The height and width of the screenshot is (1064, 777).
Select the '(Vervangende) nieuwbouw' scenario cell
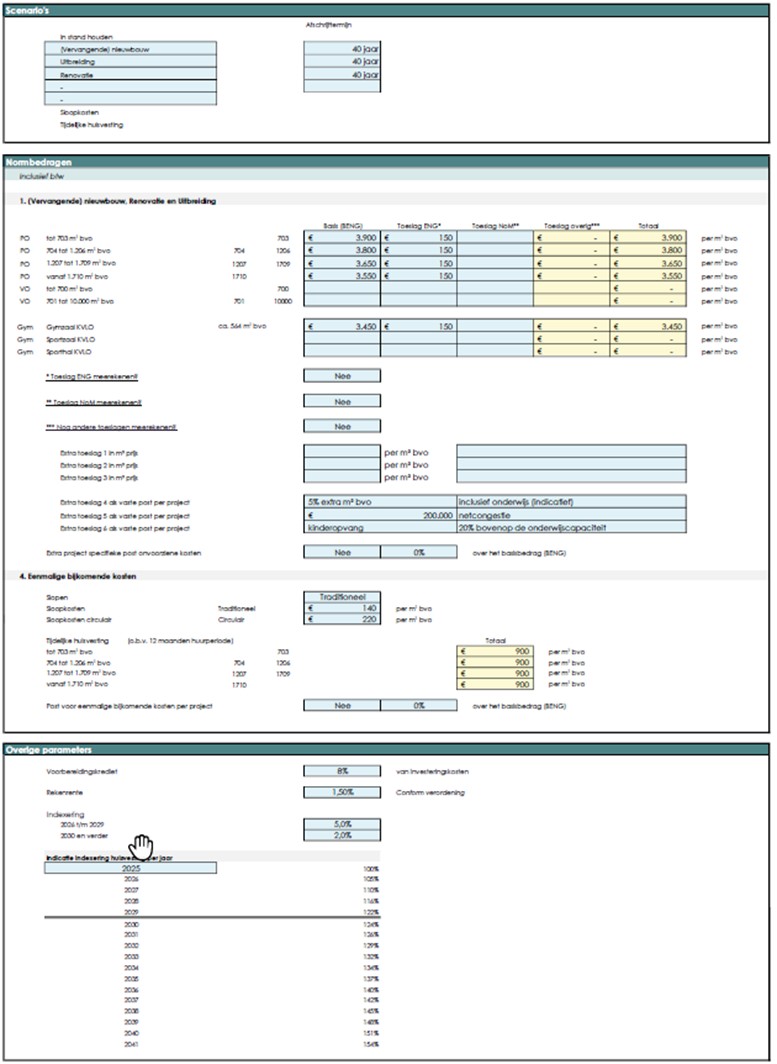131,48
